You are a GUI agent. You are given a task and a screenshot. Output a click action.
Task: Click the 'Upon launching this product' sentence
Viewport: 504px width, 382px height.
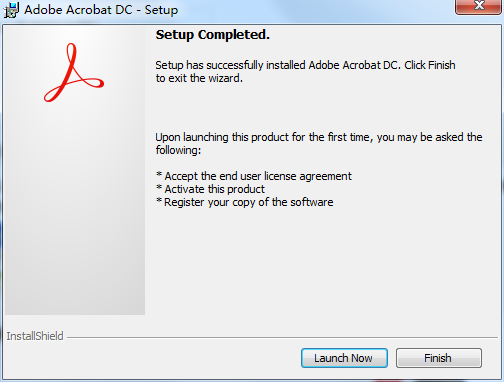tap(319, 137)
